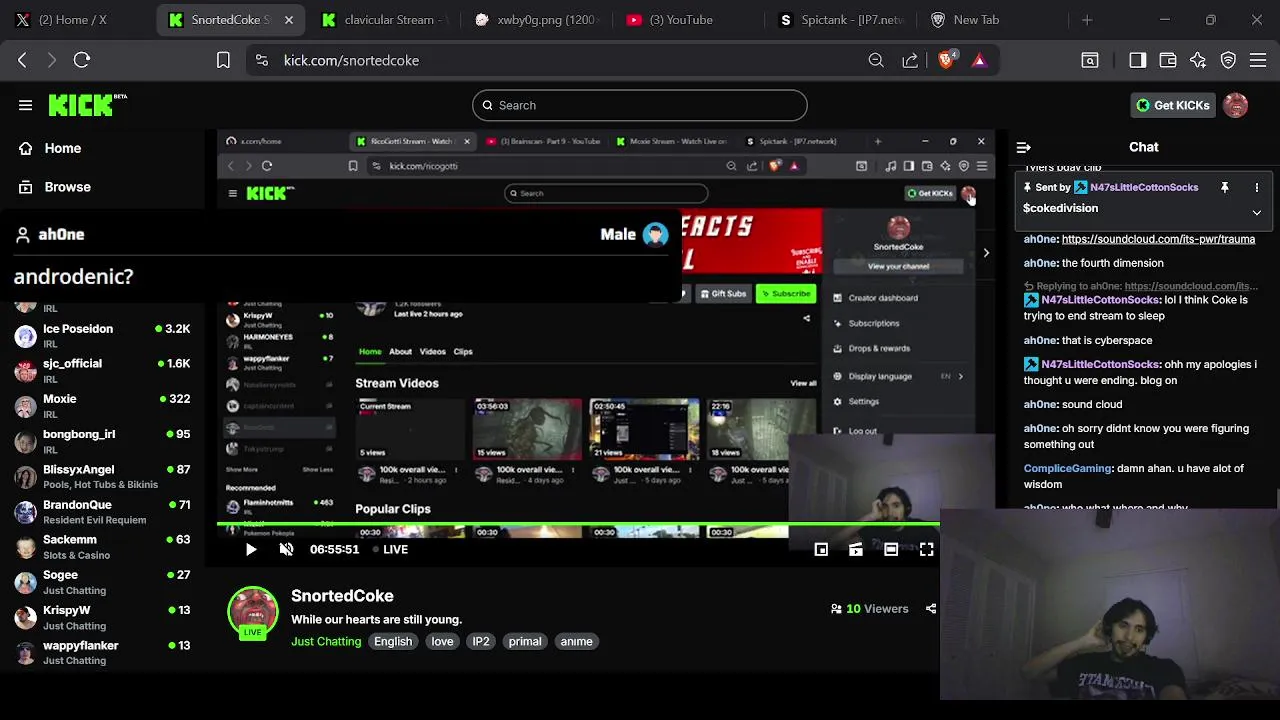The width and height of the screenshot is (1280, 720).
Task: Click the Kick Search field
Action: (x=640, y=105)
